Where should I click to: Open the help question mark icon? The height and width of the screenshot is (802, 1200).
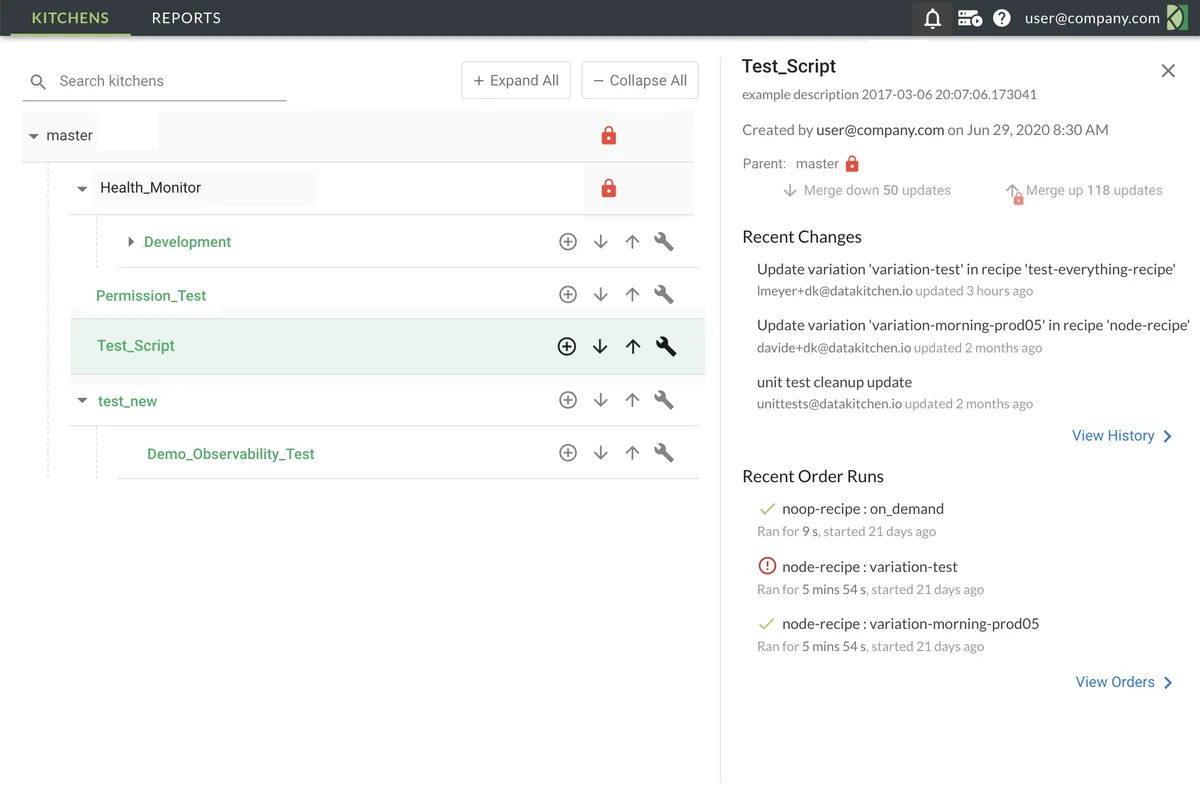(1002, 18)
